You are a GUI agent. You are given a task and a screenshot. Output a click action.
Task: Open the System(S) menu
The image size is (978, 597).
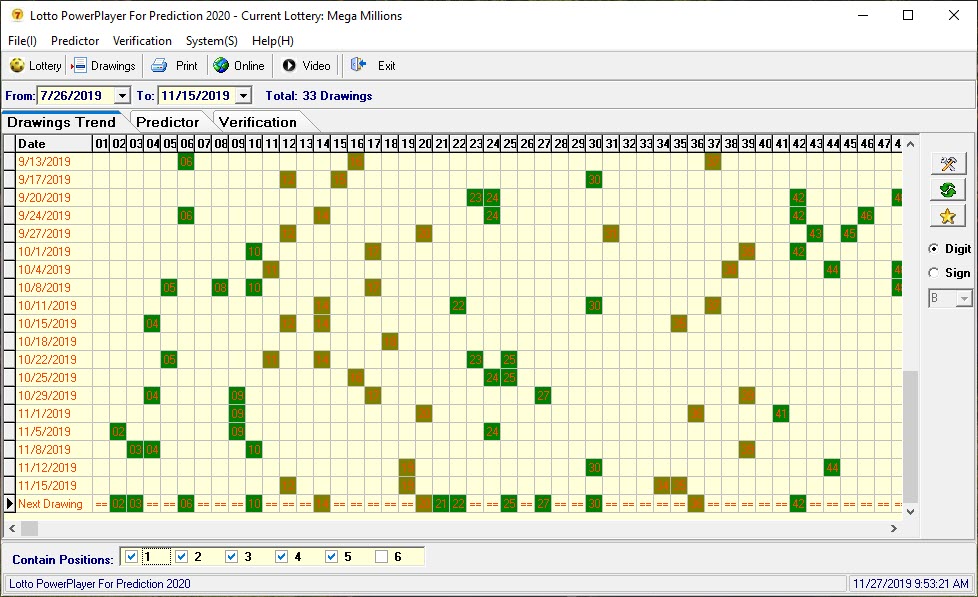(x=211, y=41)
